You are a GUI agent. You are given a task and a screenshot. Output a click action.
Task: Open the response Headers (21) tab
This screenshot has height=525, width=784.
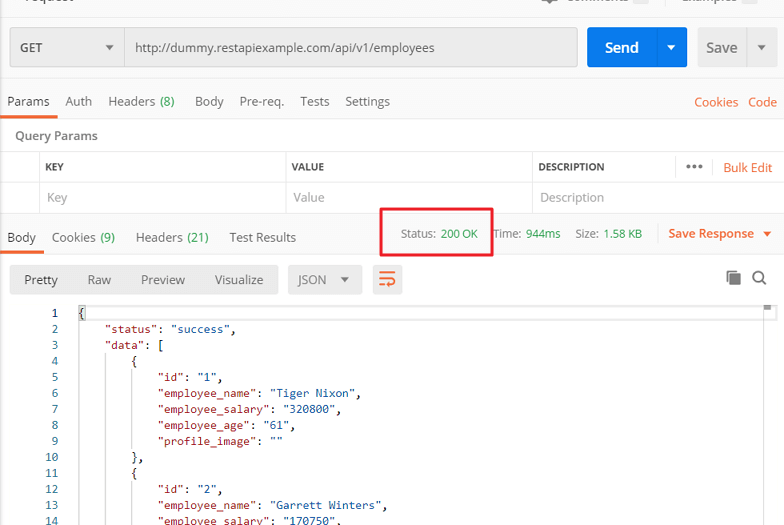(172, 238)
